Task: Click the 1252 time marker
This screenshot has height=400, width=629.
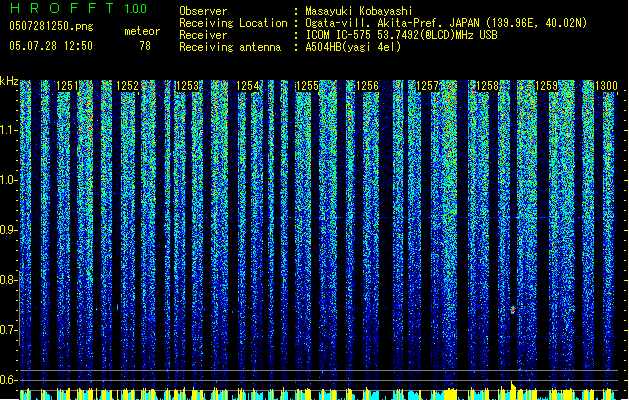Action: pos(127,86)
